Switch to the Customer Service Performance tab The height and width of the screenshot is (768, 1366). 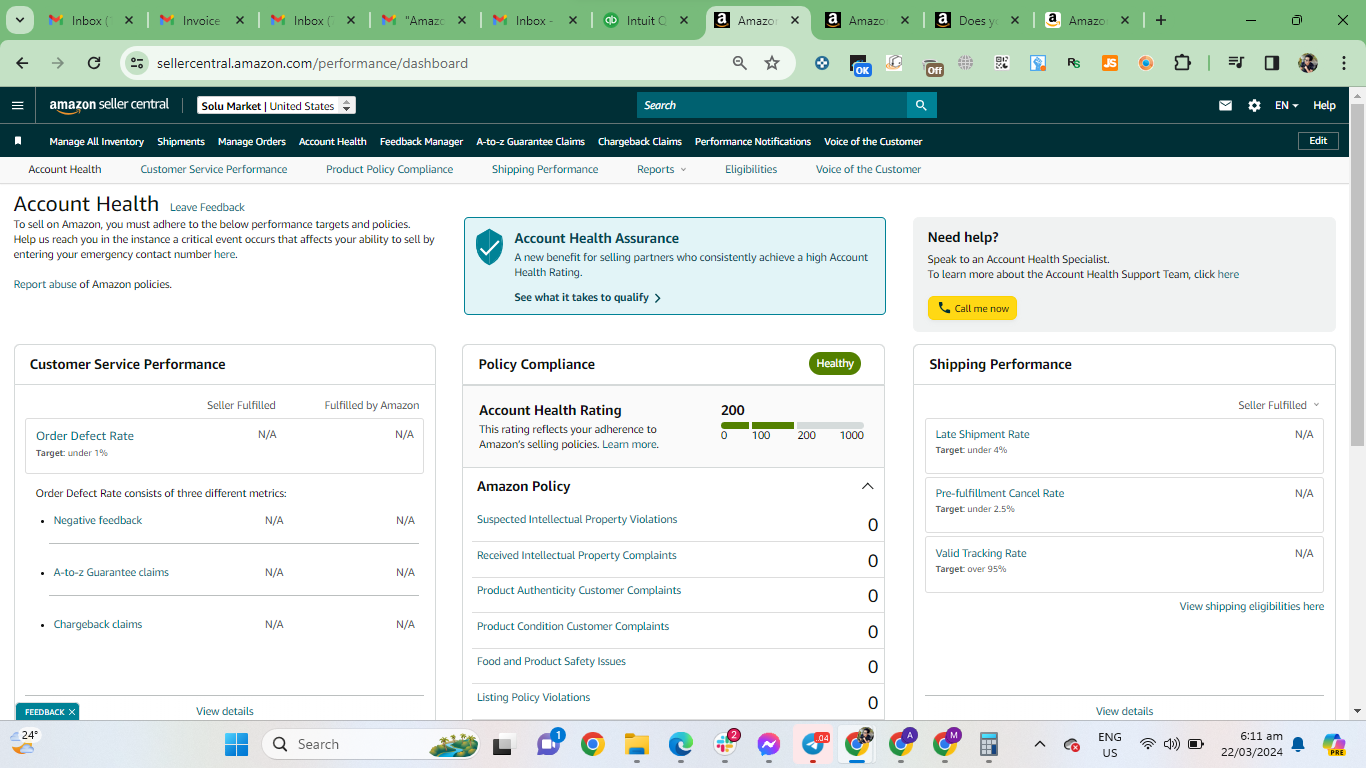coord(214,169)
